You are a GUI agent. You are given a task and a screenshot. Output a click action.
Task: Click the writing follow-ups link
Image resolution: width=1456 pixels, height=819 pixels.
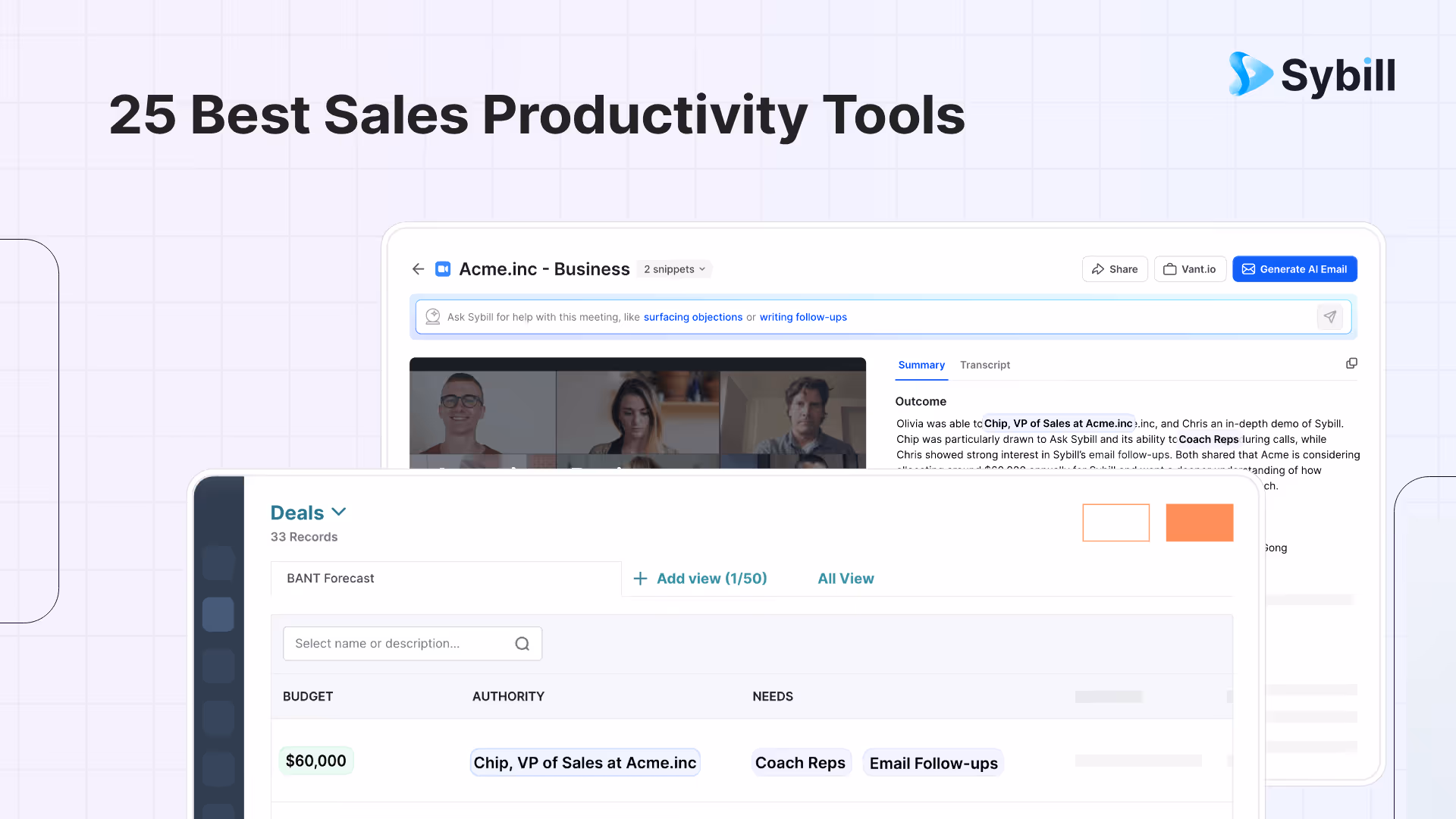click(803, 317)
